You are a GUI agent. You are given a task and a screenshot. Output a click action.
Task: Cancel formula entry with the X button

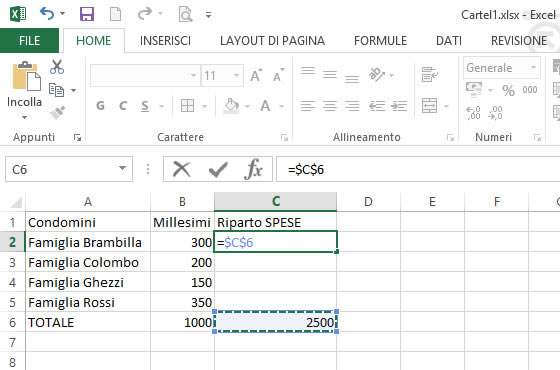pyautogui.click(x=181, y=169)
